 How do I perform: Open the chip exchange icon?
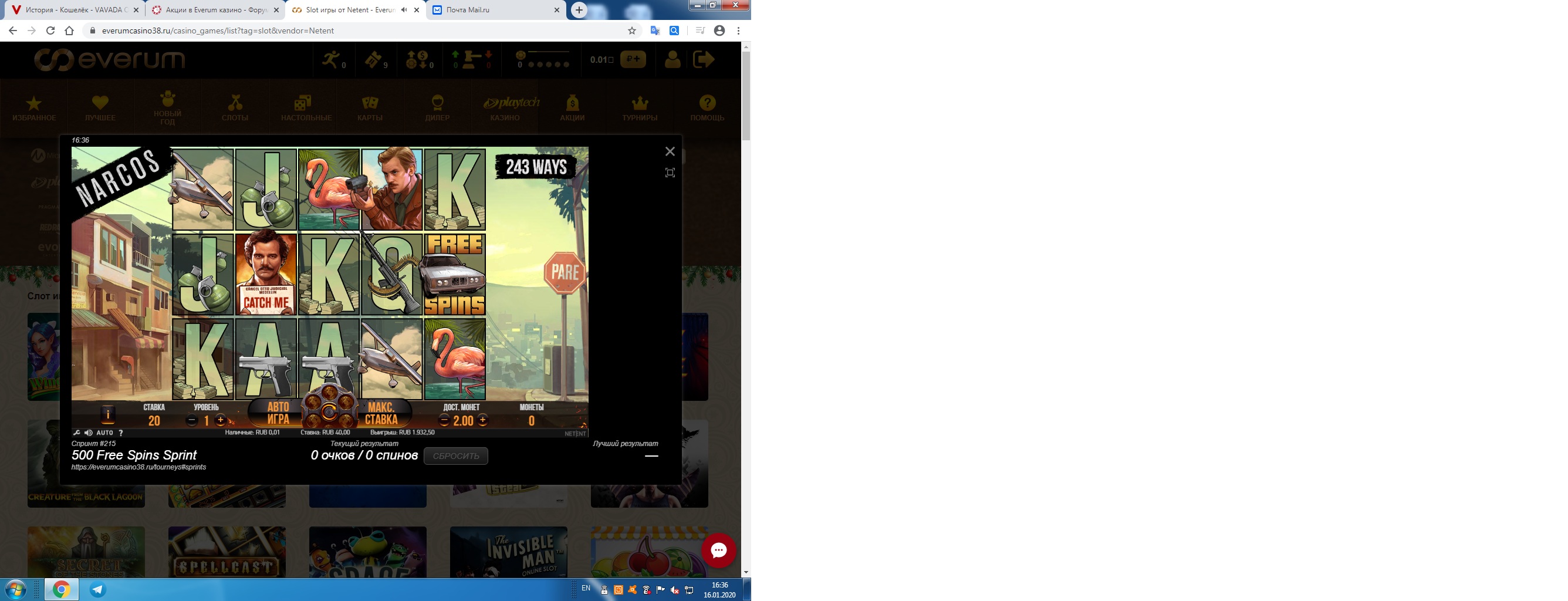[420, 60]
